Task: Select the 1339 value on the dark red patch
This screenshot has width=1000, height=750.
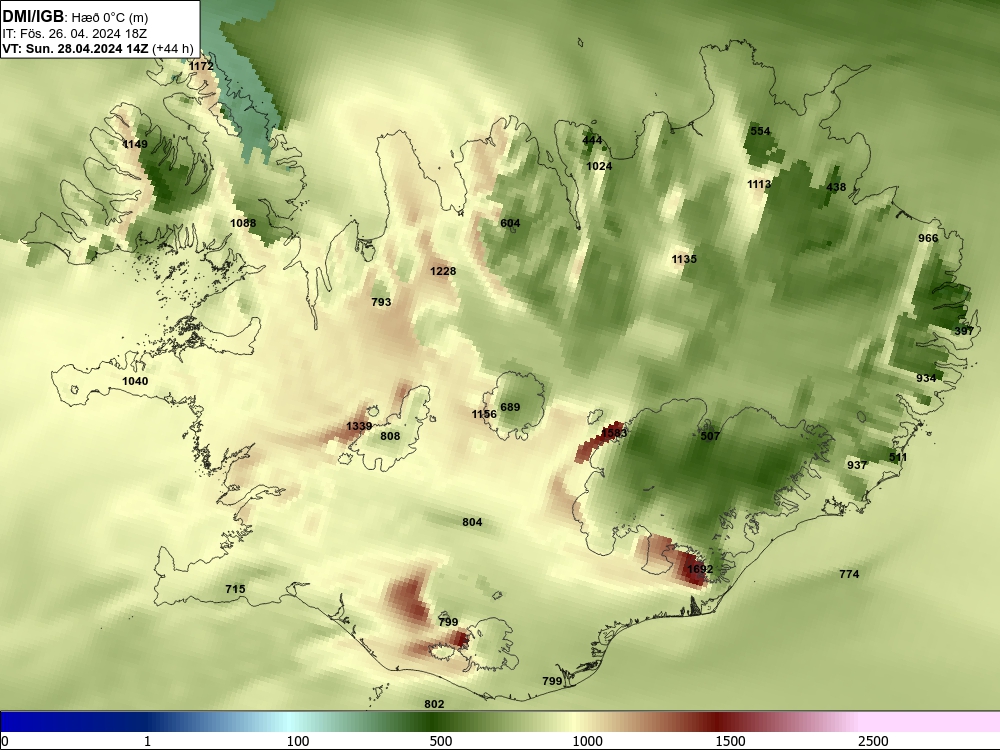Action: point(359,426)
